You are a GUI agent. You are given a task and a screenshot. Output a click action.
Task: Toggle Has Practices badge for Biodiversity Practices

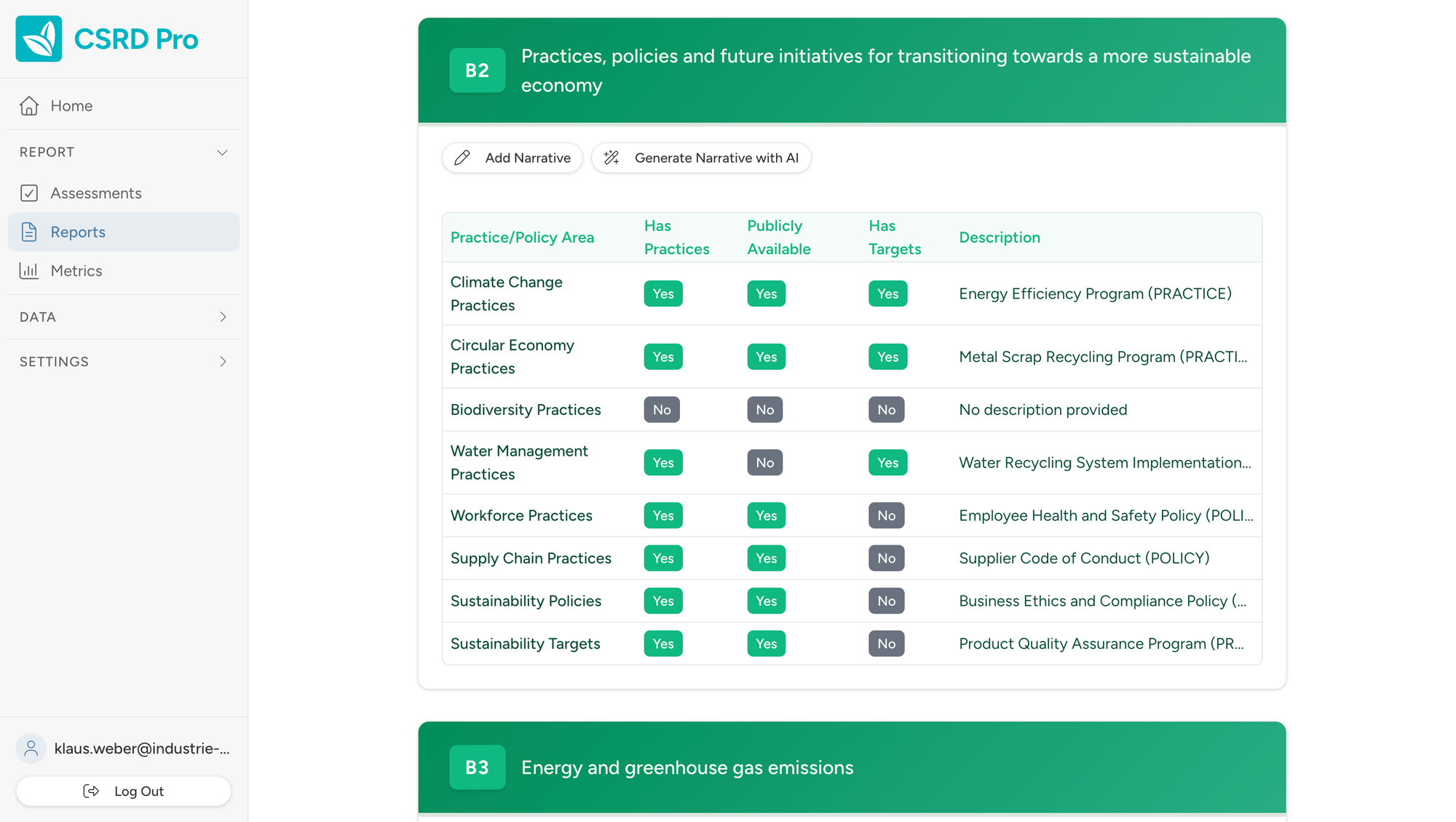pos(661,409)
